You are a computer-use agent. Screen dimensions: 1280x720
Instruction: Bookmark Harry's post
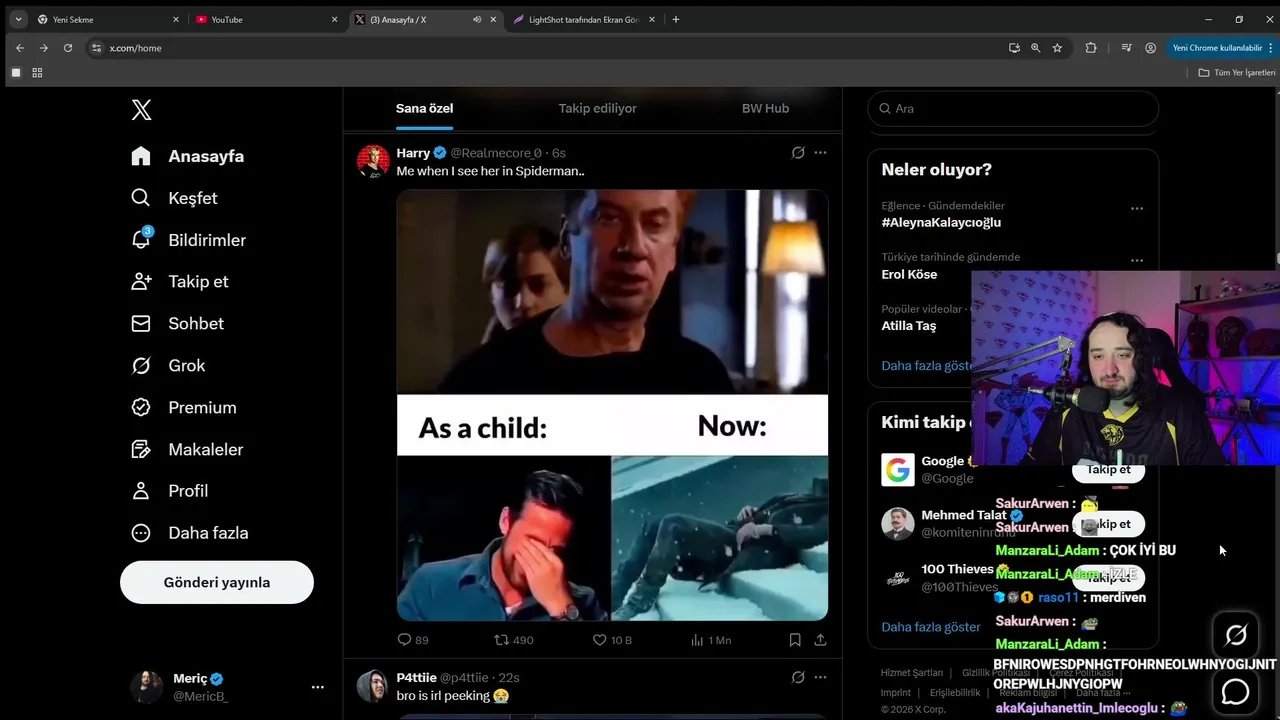[795, 640]
